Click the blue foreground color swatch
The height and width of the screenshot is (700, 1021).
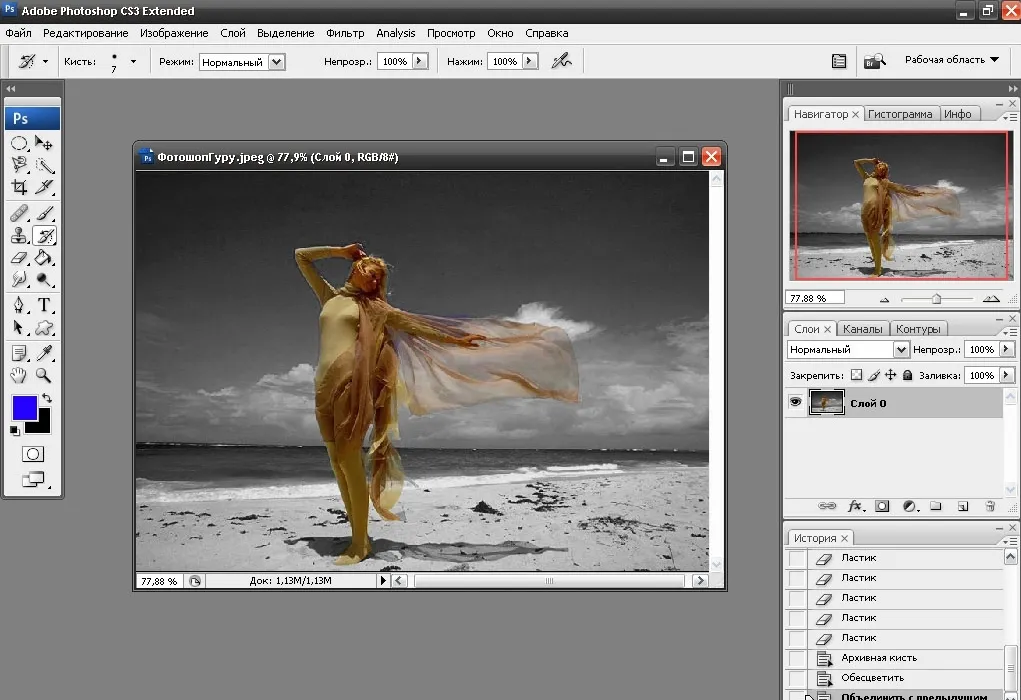tap(25, 408)
